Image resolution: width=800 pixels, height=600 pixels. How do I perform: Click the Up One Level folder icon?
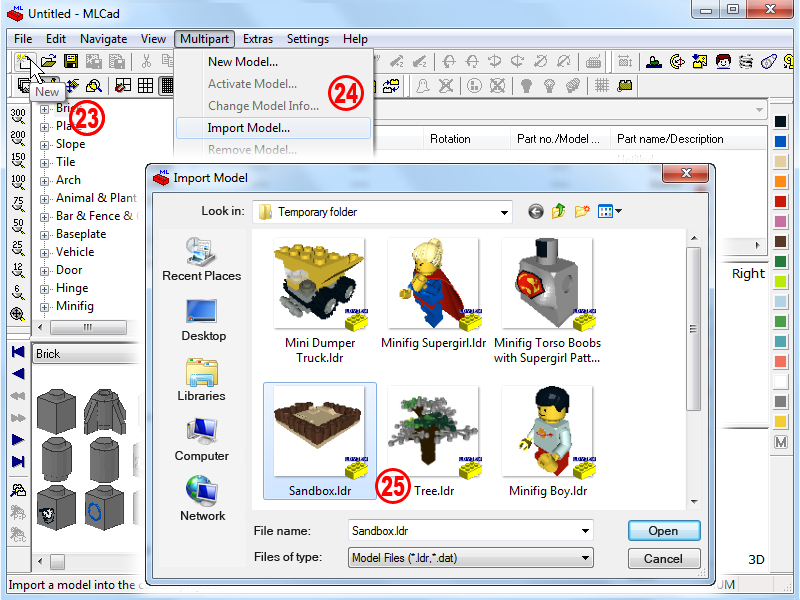click(x=559, y=211)
